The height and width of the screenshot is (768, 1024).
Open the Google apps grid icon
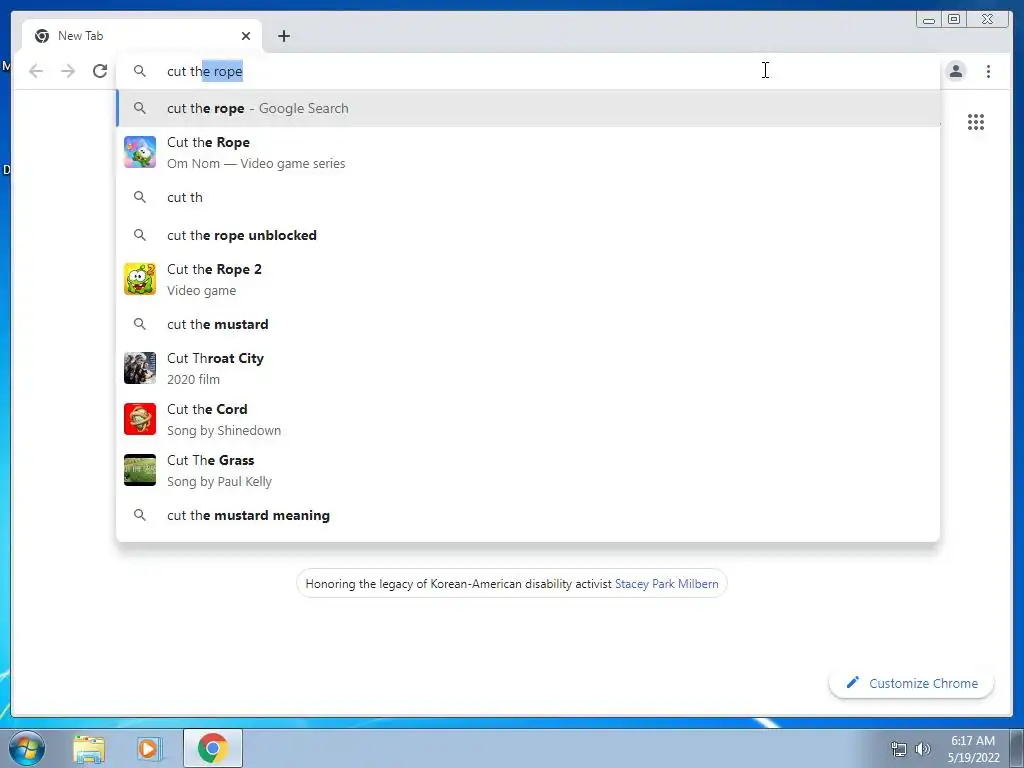click(x=976, y=121)
